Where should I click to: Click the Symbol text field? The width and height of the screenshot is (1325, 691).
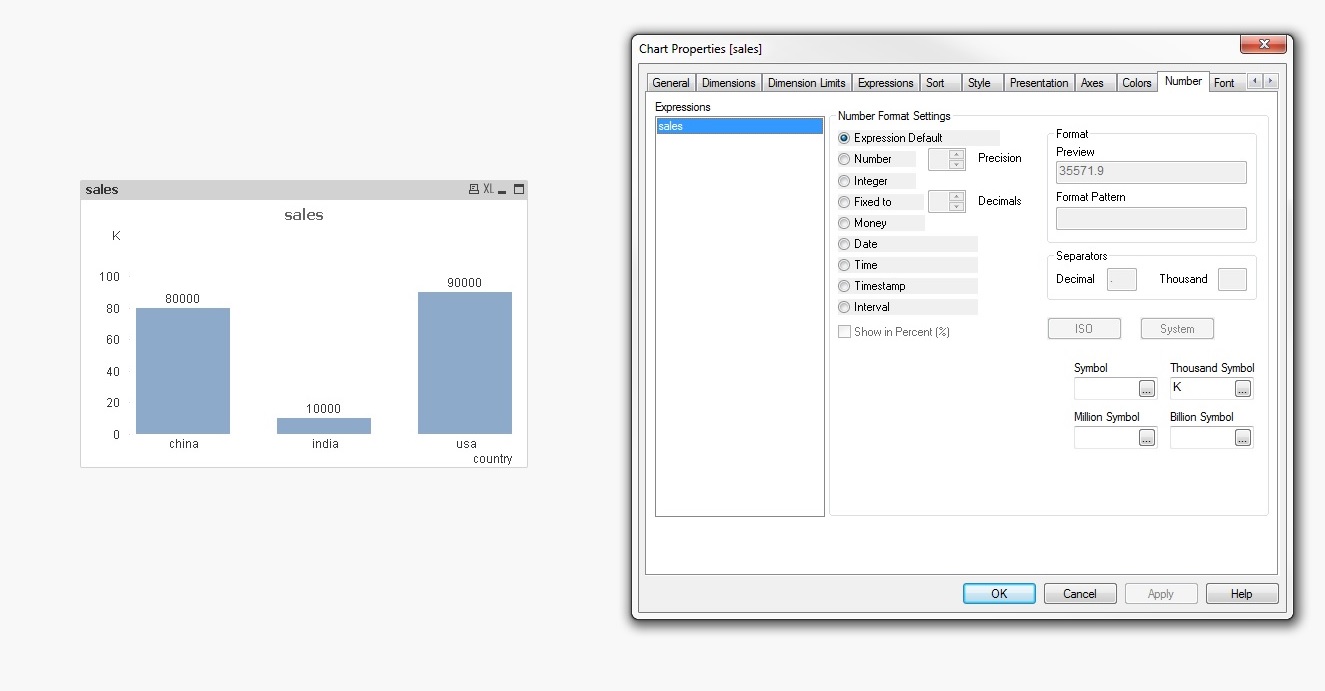click(1106, 388)
